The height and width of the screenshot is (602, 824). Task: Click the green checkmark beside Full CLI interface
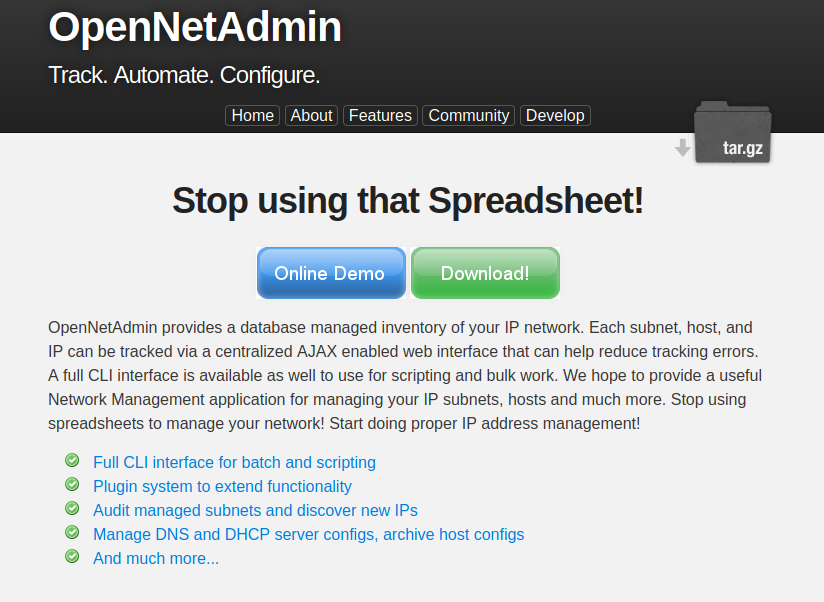pos(72,460)
